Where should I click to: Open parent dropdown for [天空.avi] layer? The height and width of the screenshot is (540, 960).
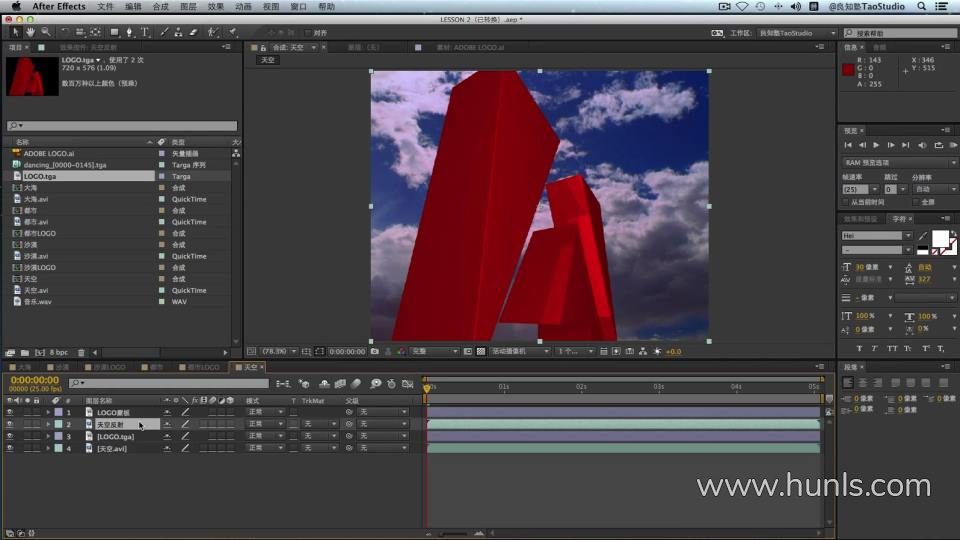point(383,448)
